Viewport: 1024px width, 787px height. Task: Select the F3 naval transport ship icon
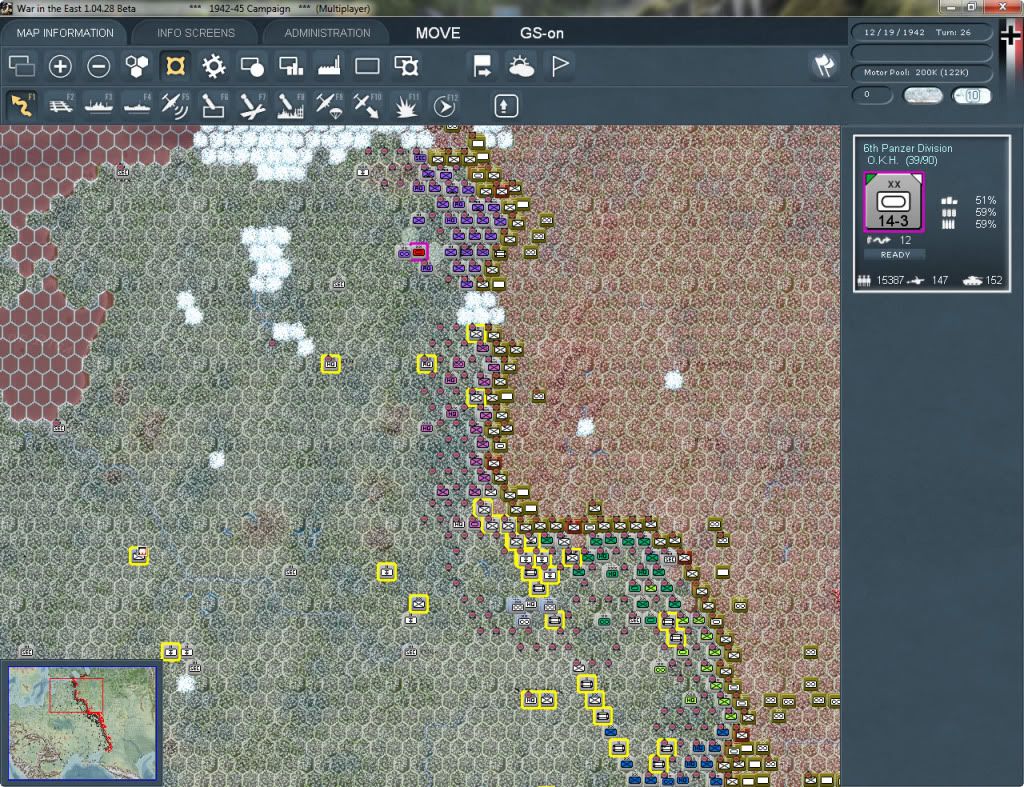[99, 105]
